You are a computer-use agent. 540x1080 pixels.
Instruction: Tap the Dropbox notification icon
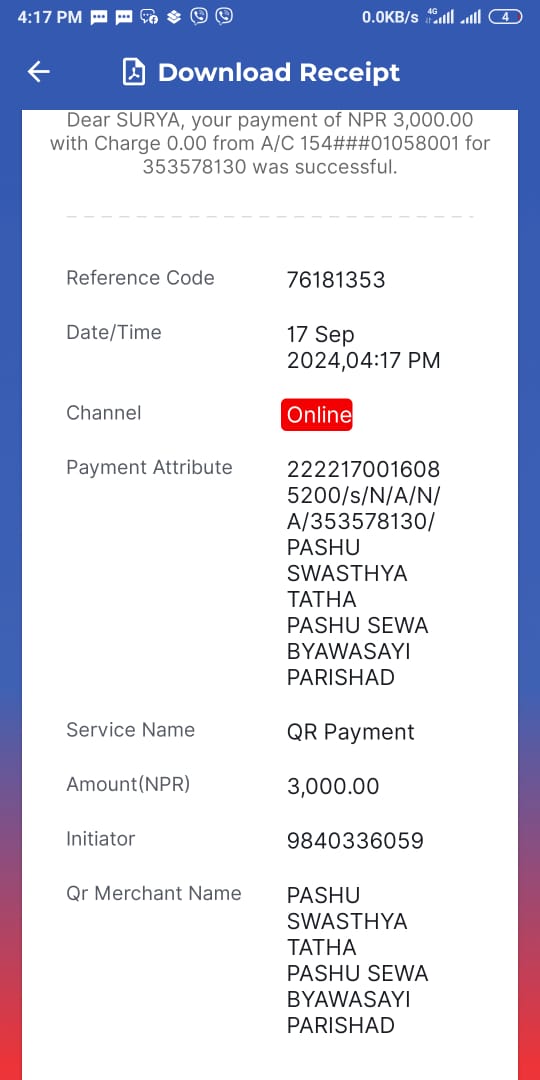point(174,17)
